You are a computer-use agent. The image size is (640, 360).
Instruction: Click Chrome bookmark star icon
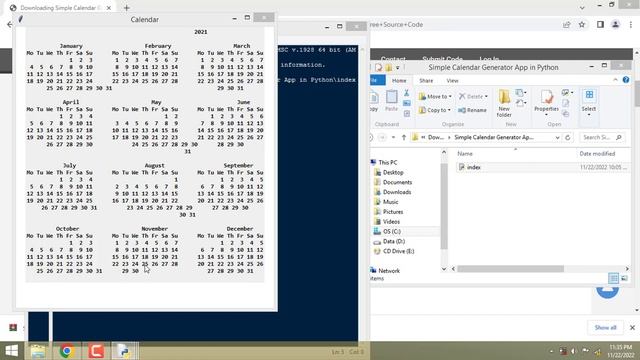(x=582, y=24)
